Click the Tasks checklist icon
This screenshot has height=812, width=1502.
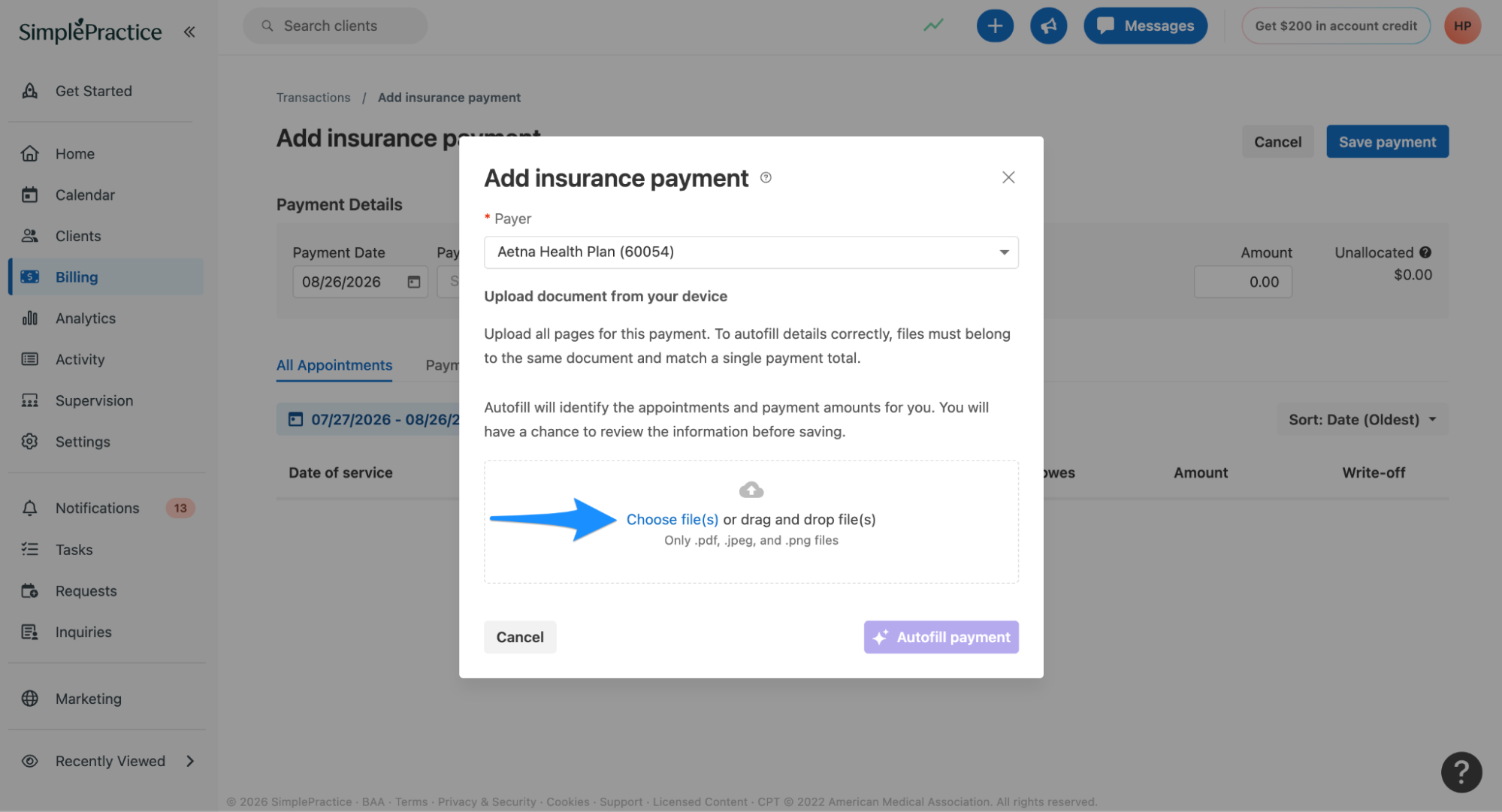(30, 550)
